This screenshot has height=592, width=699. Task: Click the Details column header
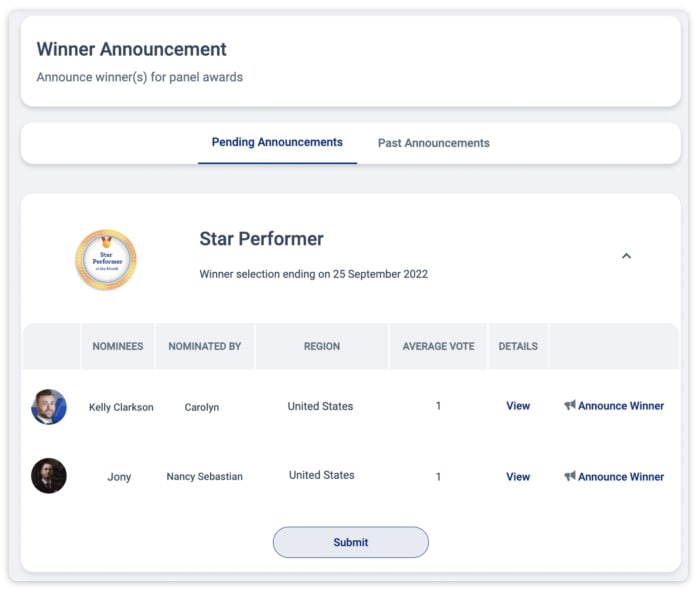[518, 346]
